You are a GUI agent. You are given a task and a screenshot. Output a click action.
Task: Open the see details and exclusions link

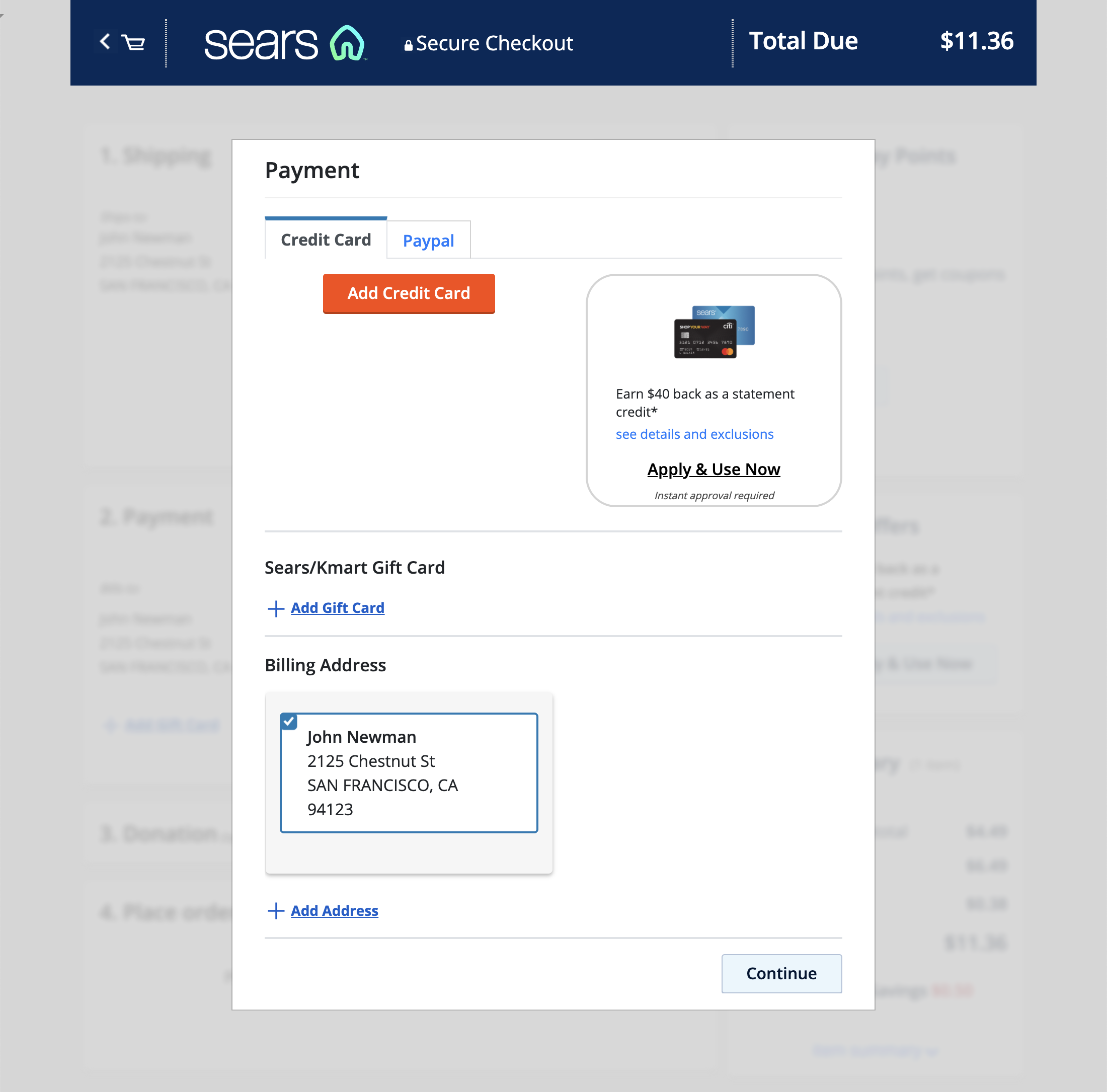694,434
